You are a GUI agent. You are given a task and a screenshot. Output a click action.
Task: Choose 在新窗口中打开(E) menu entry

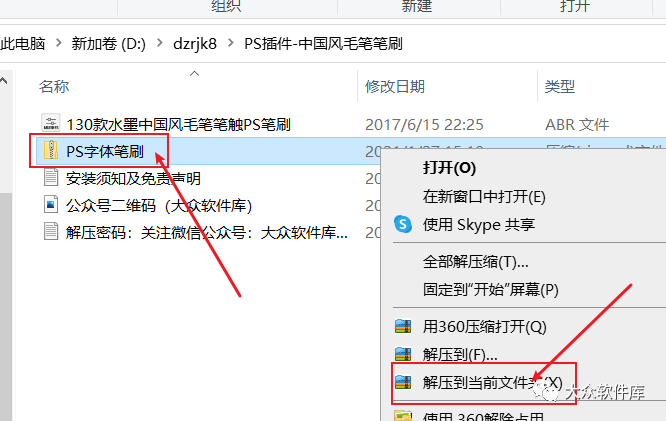[484, 196]
